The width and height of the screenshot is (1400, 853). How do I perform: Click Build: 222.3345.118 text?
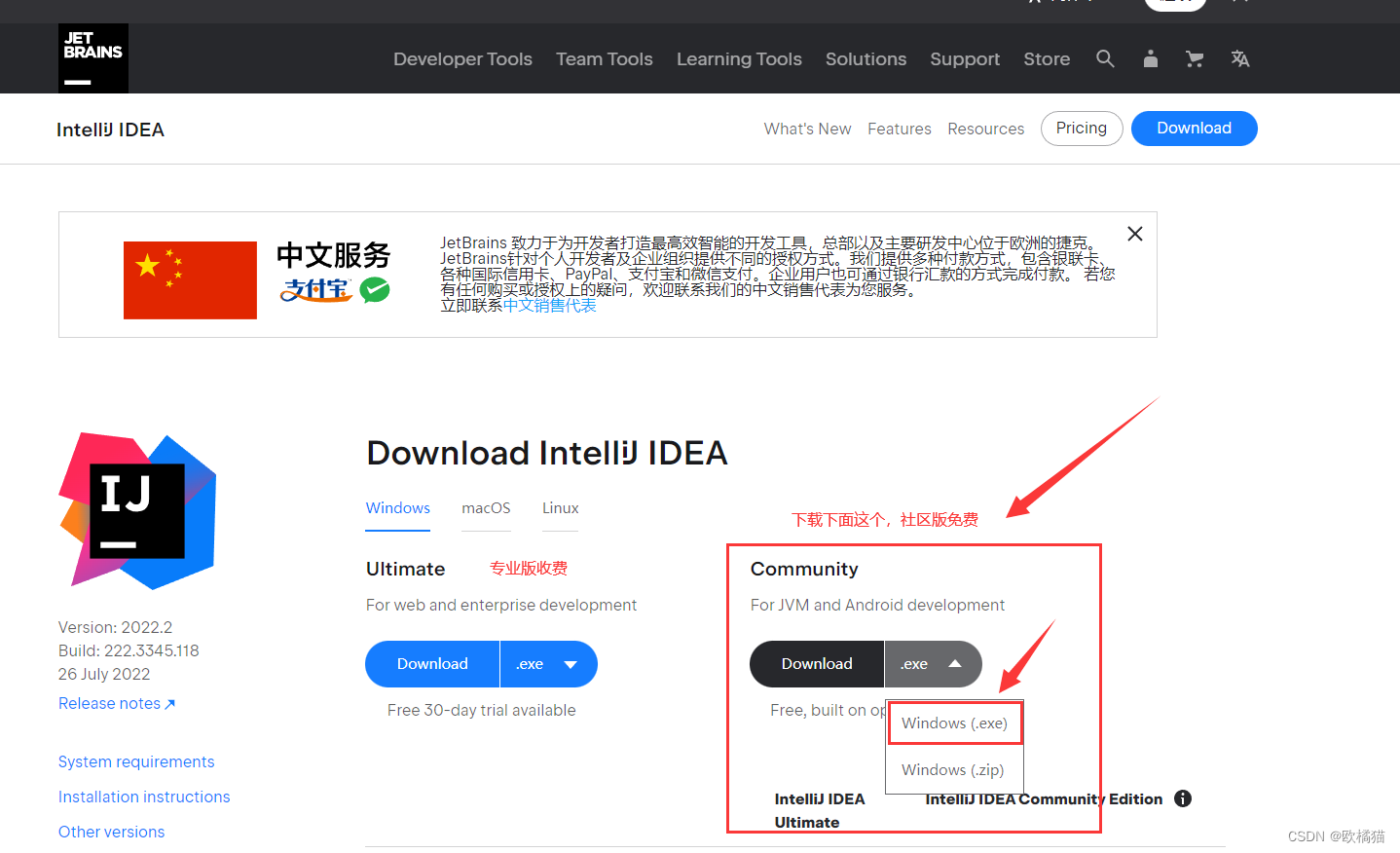click(129, 650)
